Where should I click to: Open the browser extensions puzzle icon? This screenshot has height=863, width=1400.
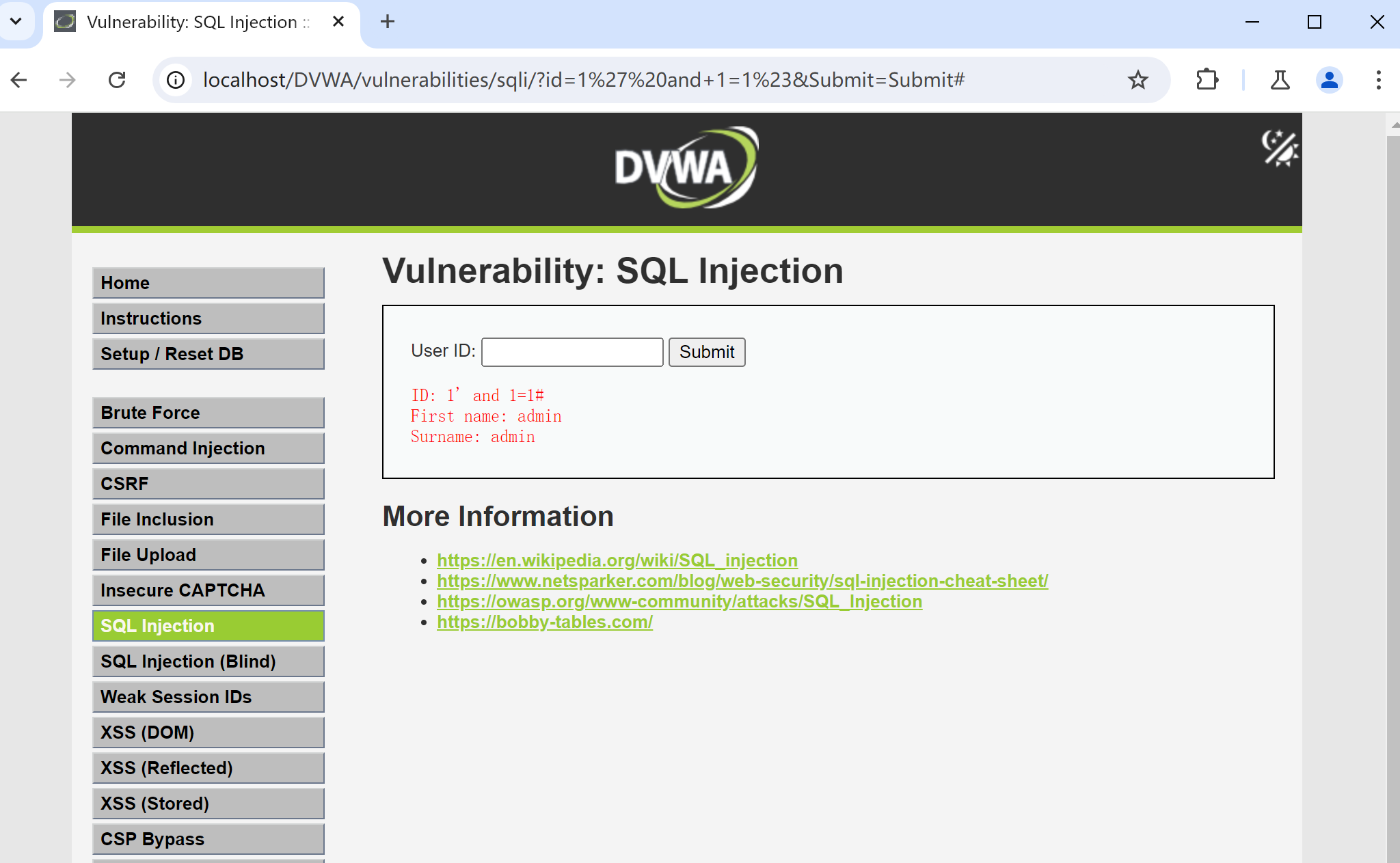coord(1207,80)
